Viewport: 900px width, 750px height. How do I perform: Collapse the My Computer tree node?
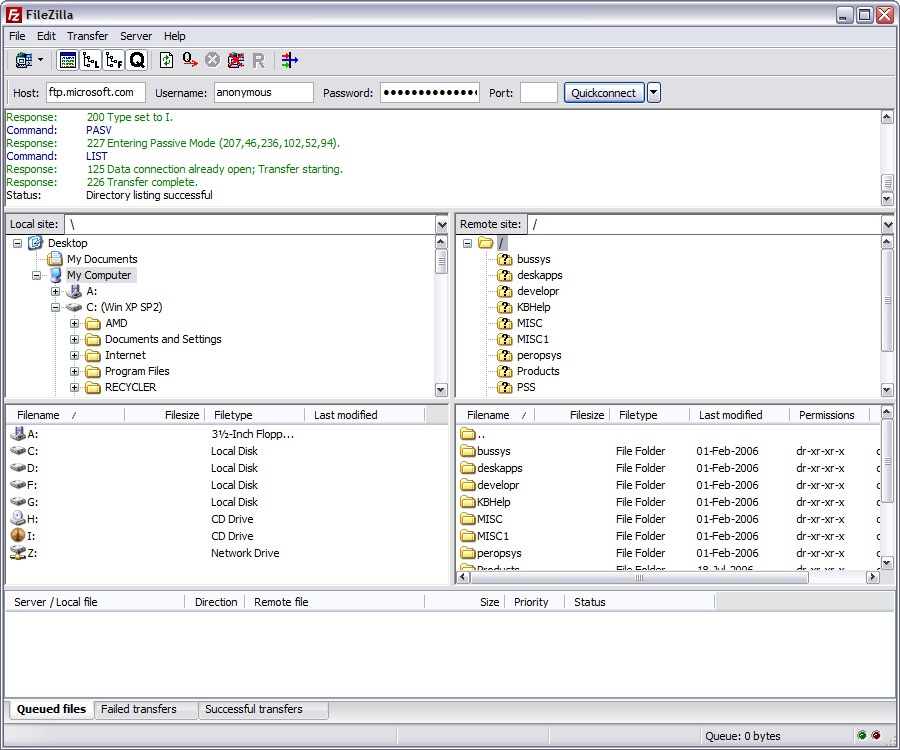[37, 275]
